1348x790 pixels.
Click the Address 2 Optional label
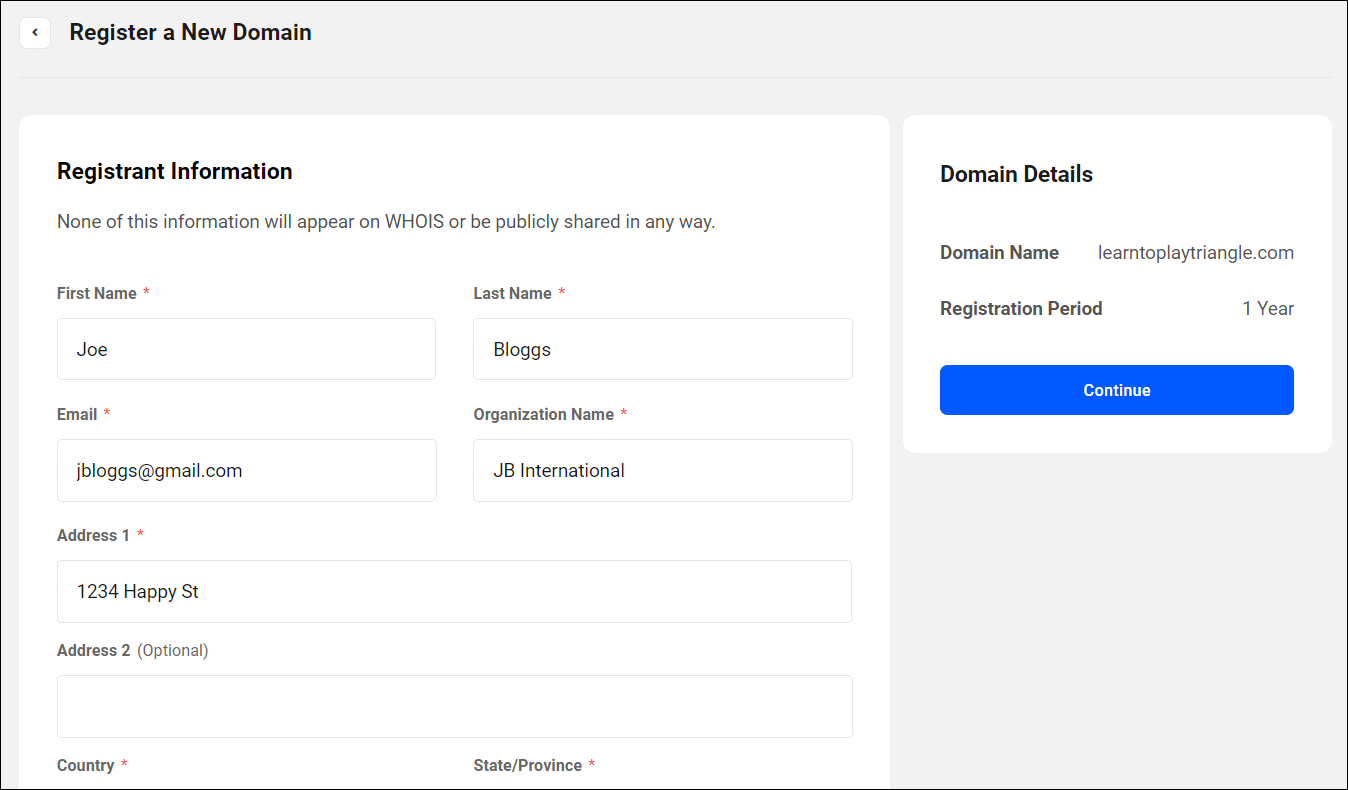point(132,650)
